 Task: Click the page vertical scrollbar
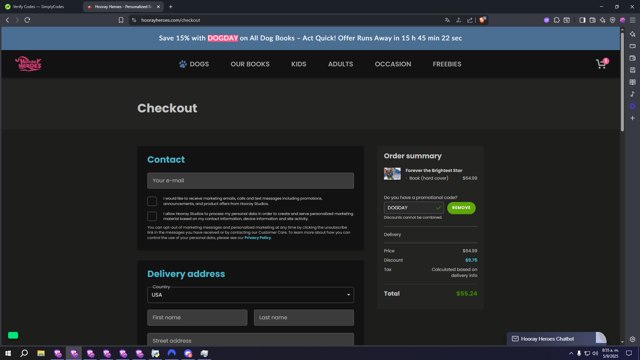pyautogui.click(x=622, y=82)
